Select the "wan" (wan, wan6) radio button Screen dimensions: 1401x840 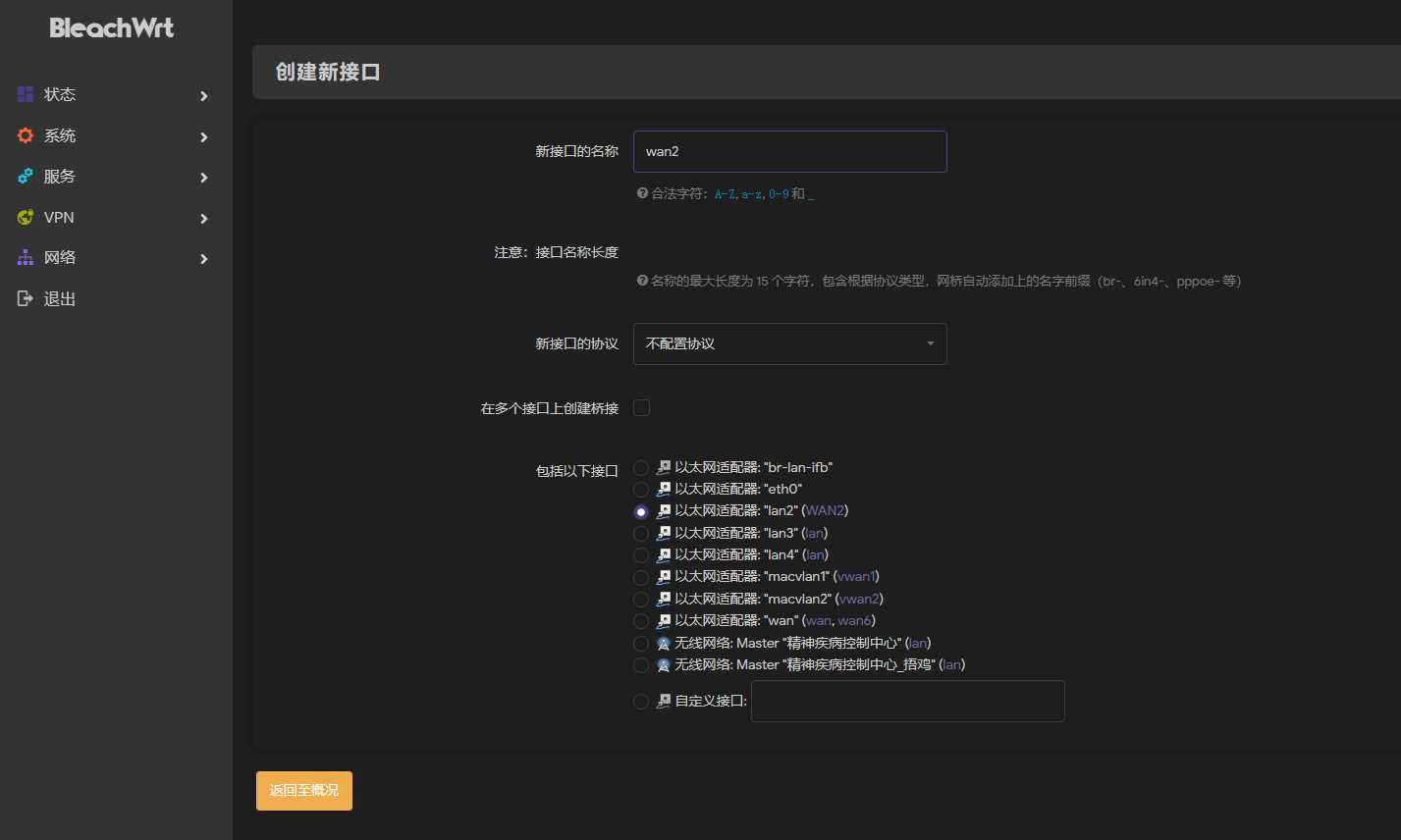click(x=641, y=621)
